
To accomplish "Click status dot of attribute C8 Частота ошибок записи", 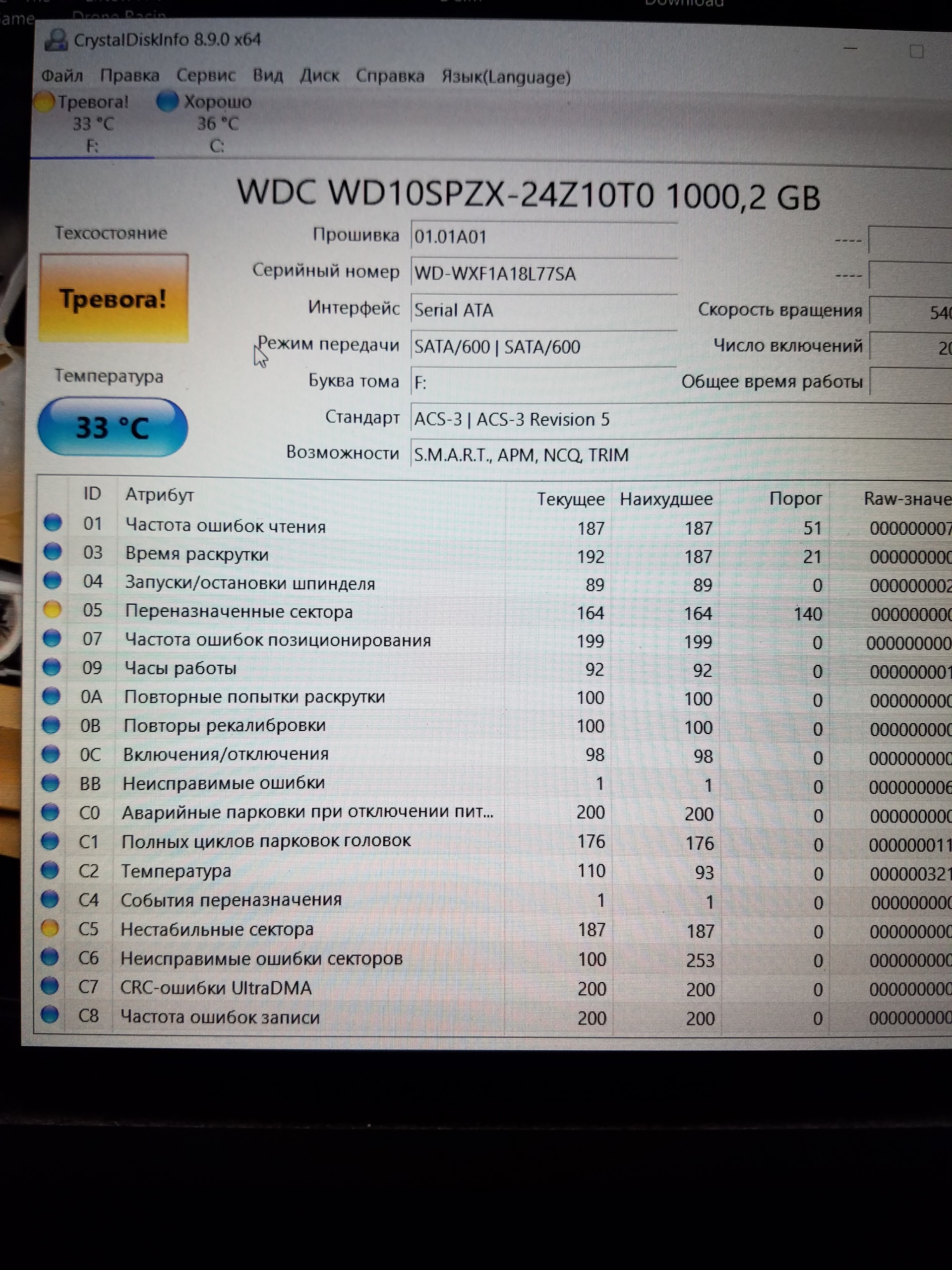I will 50,1015.
